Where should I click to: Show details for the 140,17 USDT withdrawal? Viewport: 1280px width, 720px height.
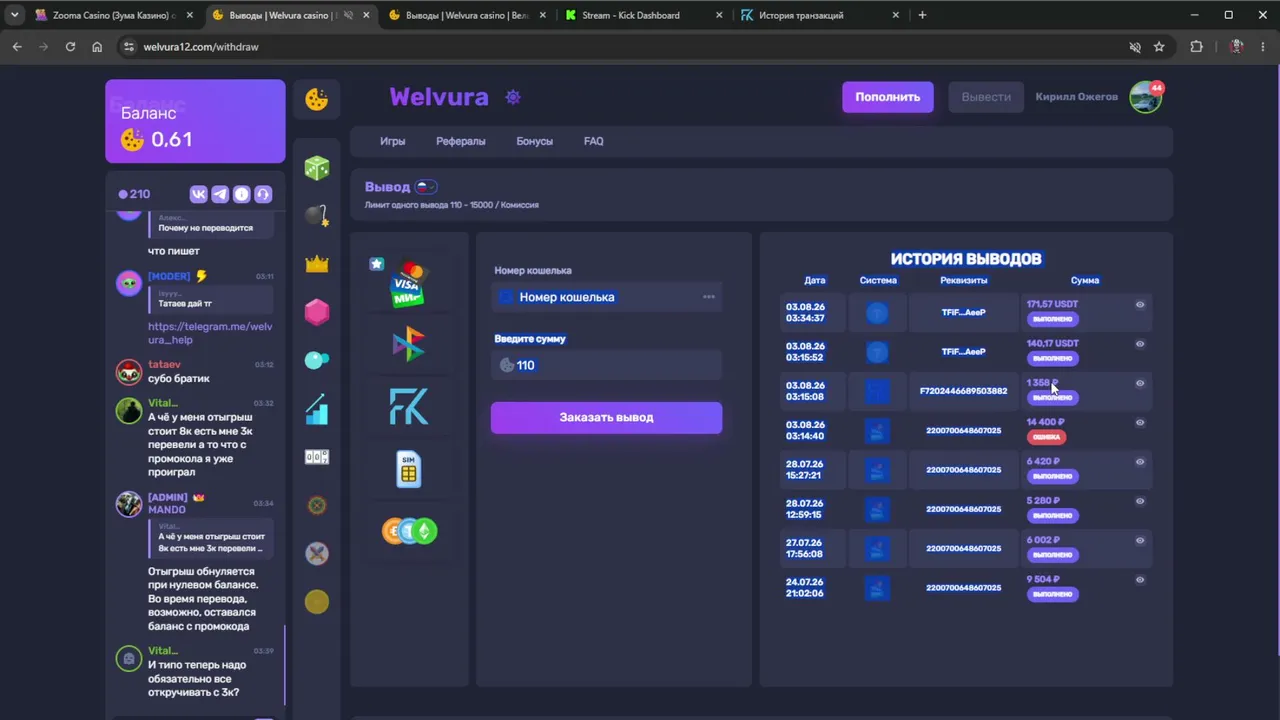tap(1140, 344)
